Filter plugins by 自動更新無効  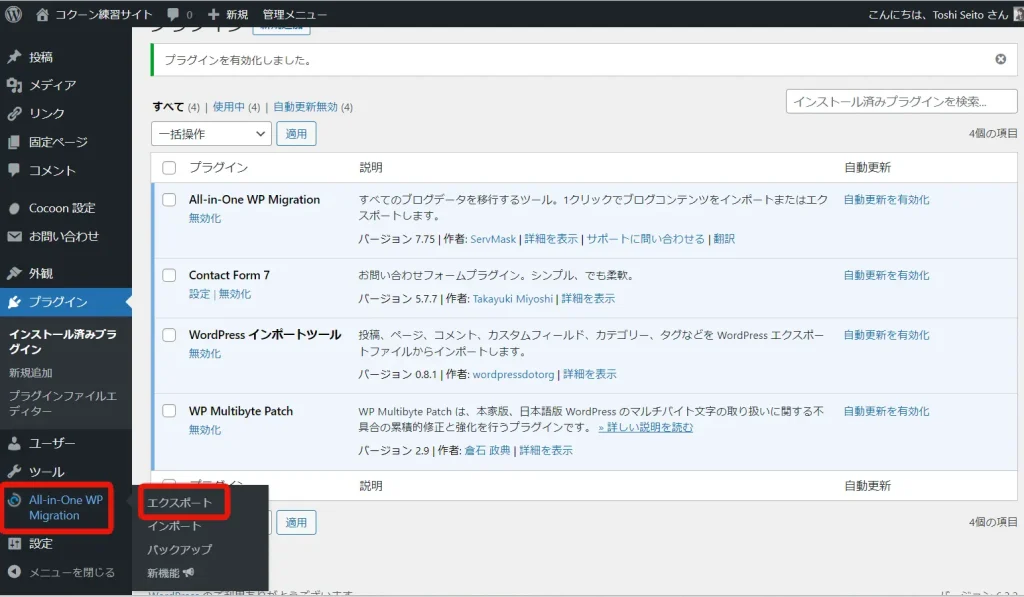305,107
